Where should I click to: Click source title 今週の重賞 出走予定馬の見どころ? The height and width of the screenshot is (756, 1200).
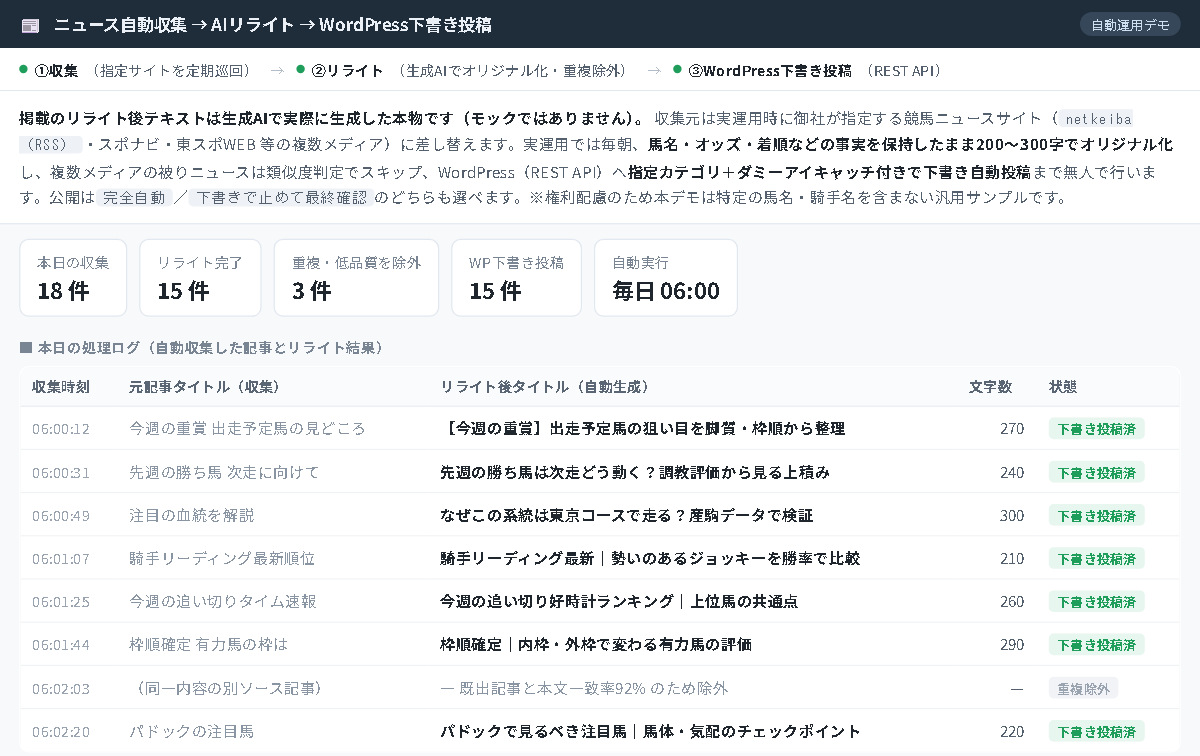coord(247,429)
